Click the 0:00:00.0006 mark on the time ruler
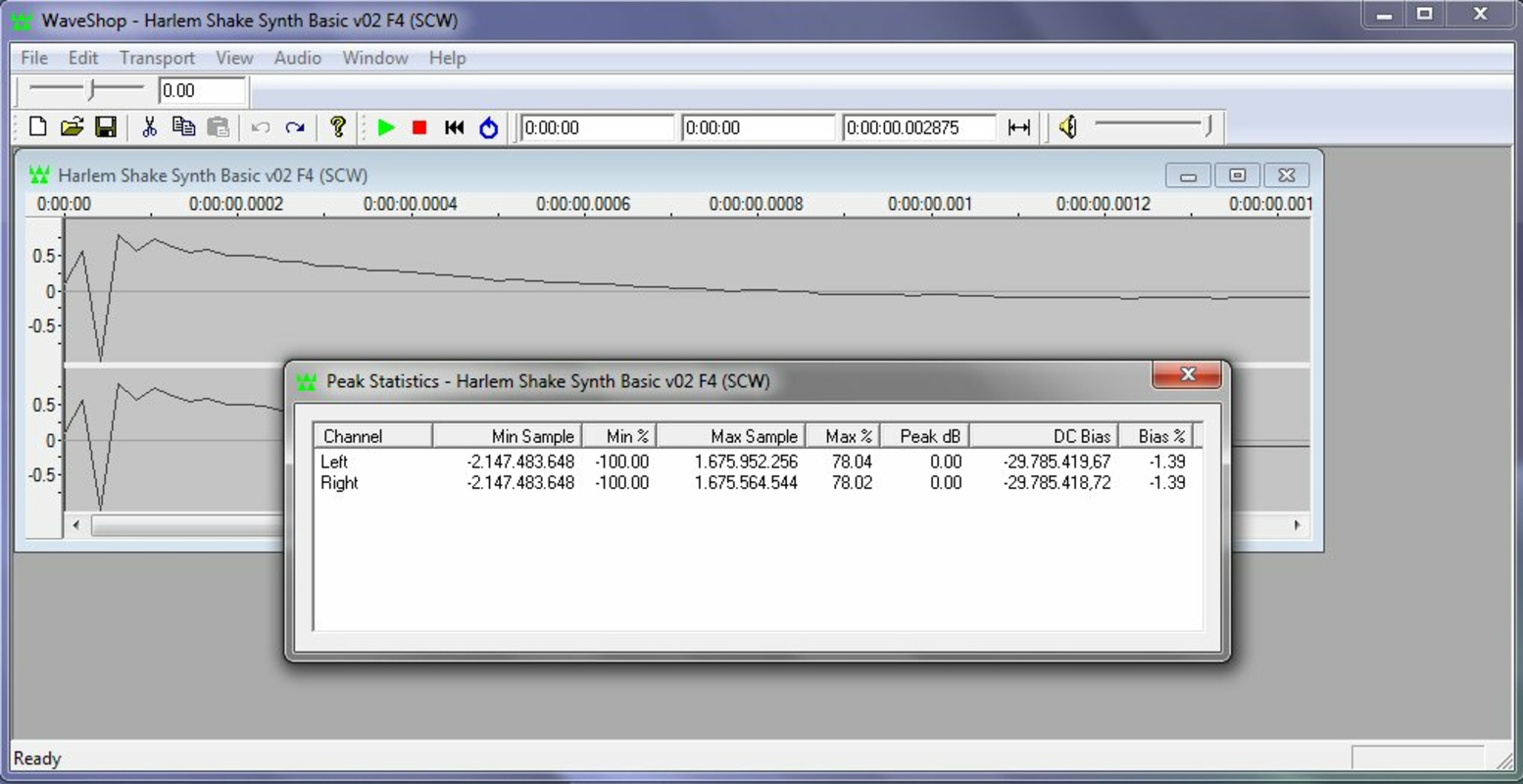The width and height of the screenshot is (1523, 784). coord(583,204)
